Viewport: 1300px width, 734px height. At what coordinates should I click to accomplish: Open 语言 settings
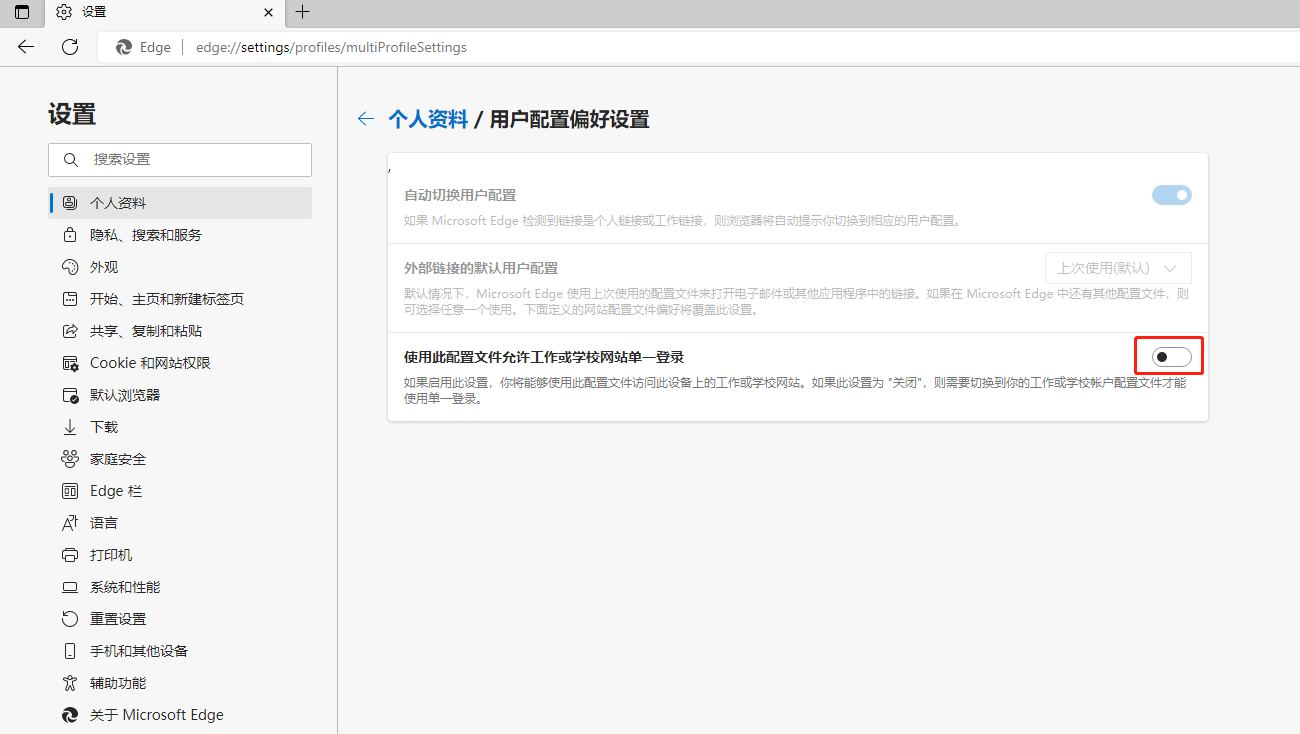(x=180, y=523)
